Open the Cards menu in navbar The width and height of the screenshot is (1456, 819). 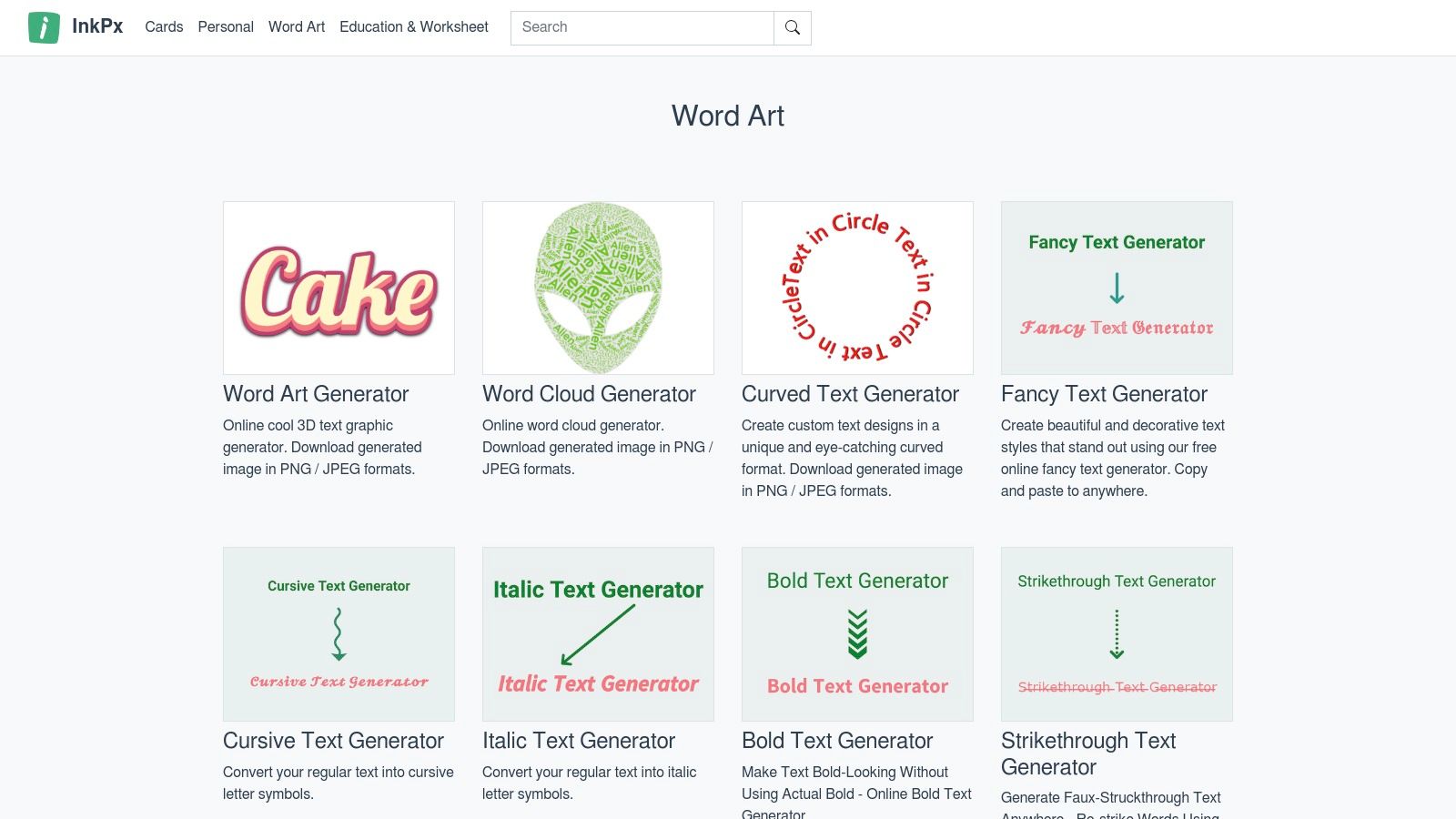point(164,27)
